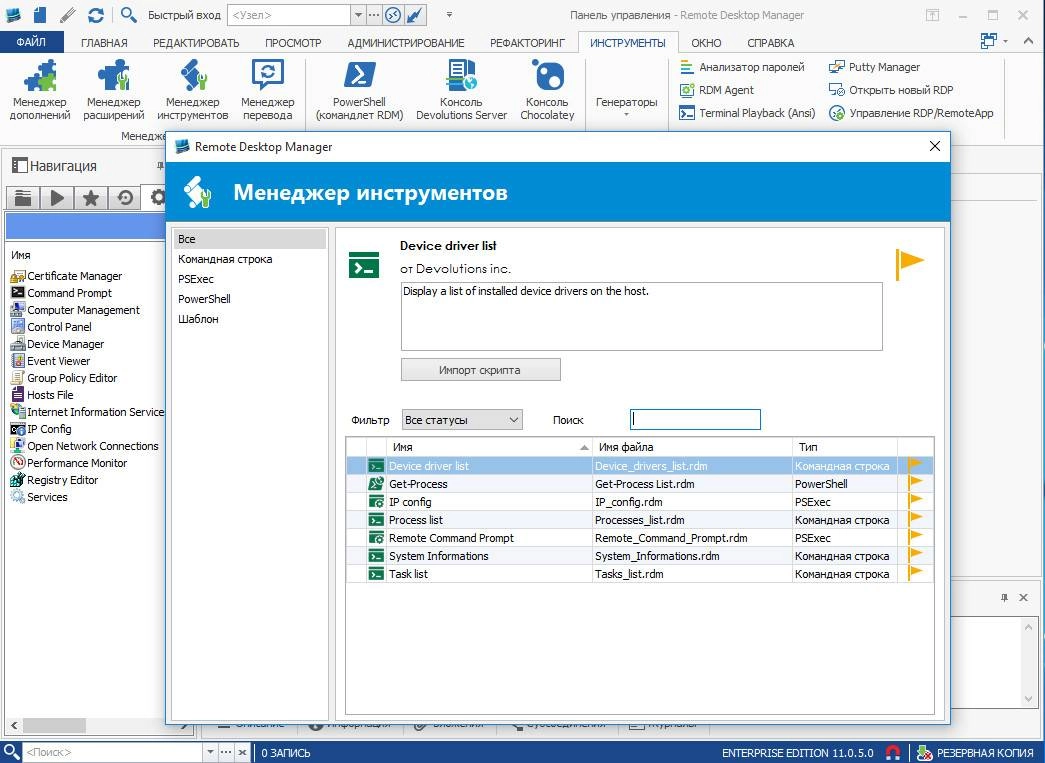Click the refresh icon in title bar
The height and width of the screenshot is (763, 1045).
click(96, 15)
